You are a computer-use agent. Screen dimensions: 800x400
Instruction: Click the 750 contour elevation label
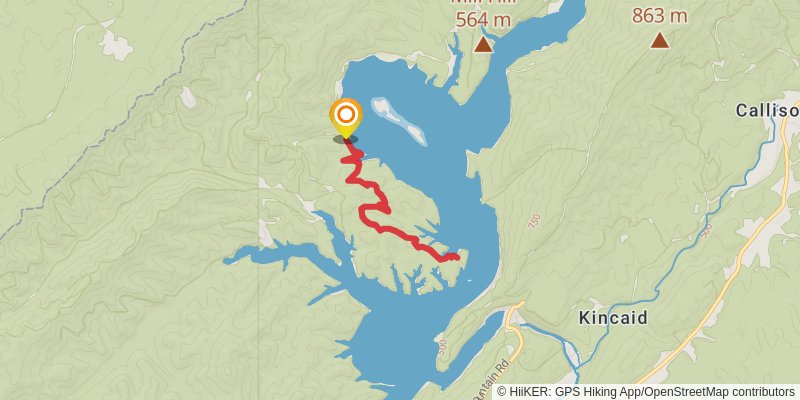(534, 220)
